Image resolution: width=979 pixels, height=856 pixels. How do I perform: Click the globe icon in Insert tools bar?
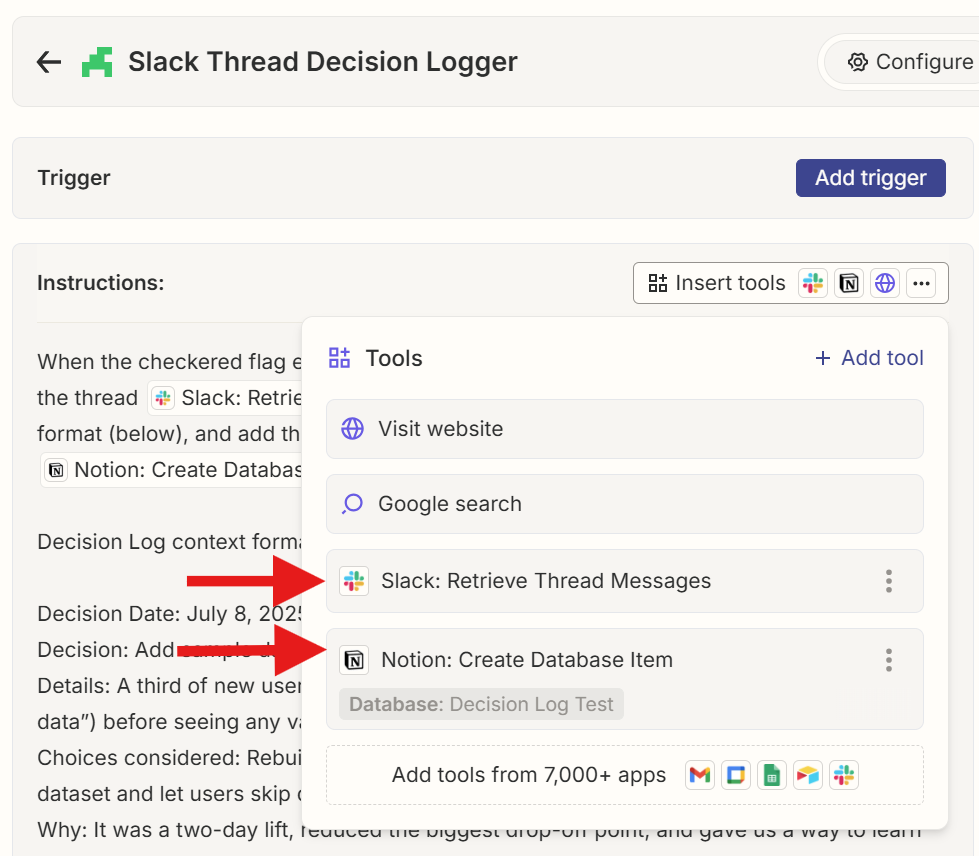[885, 283]
